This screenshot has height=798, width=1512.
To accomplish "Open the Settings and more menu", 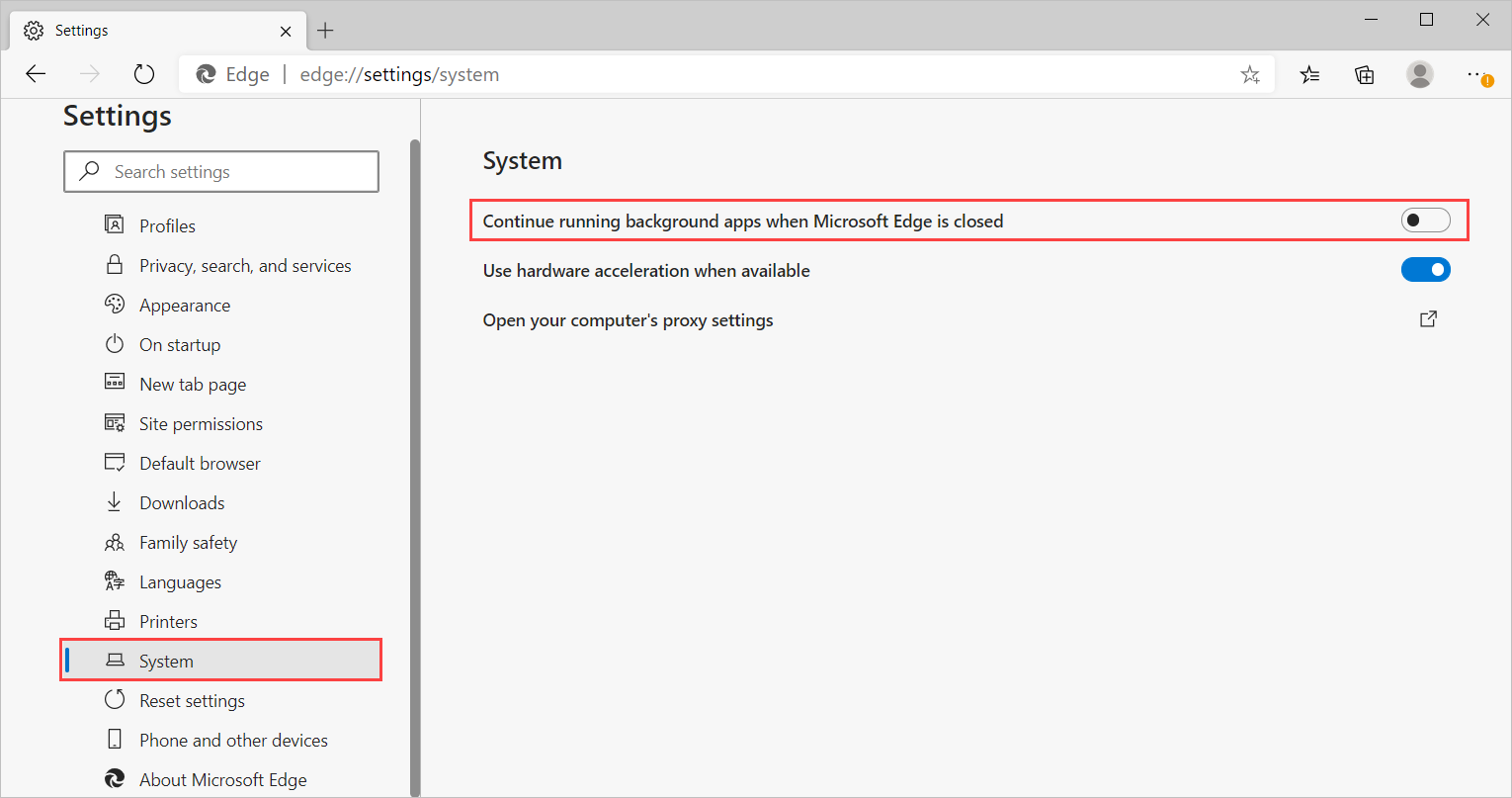I will [1476, 74].
